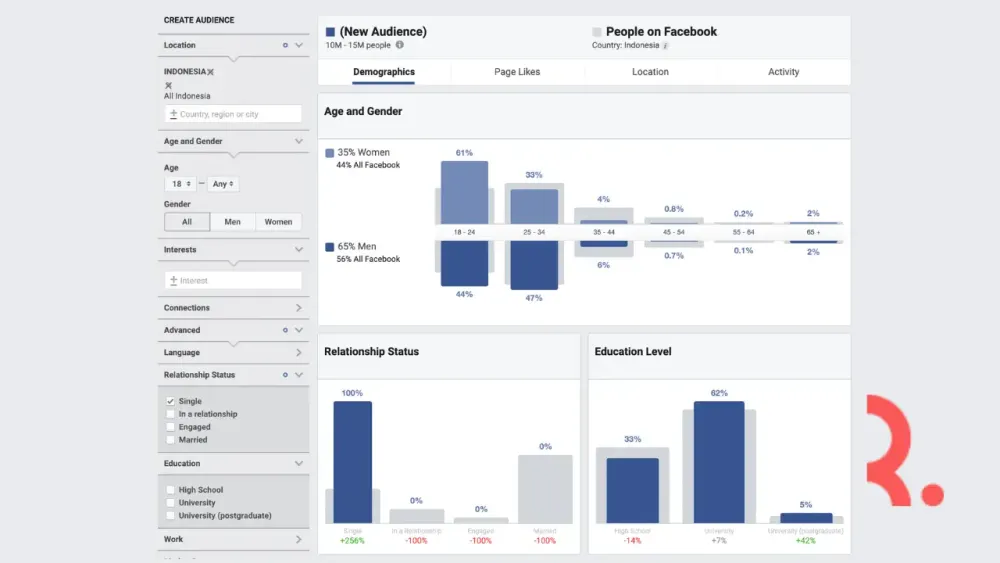Collapse the Advanced section chevron
The height and width of the screenshot is (563, 1000).
point(298,330)
